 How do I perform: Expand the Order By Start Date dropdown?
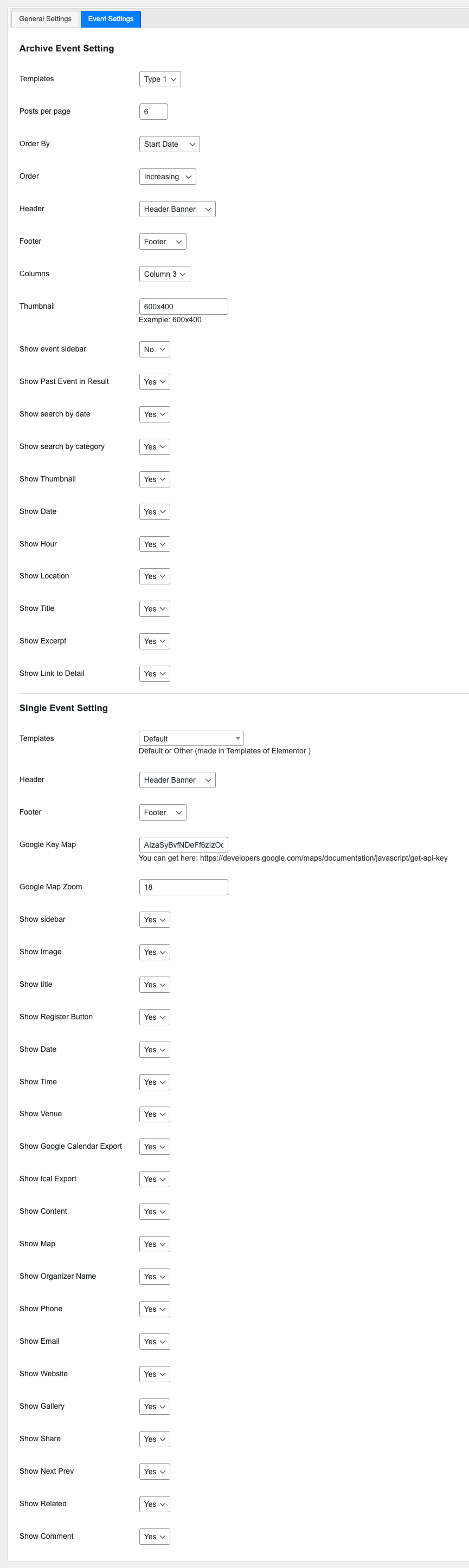click(x=169, y=144)
